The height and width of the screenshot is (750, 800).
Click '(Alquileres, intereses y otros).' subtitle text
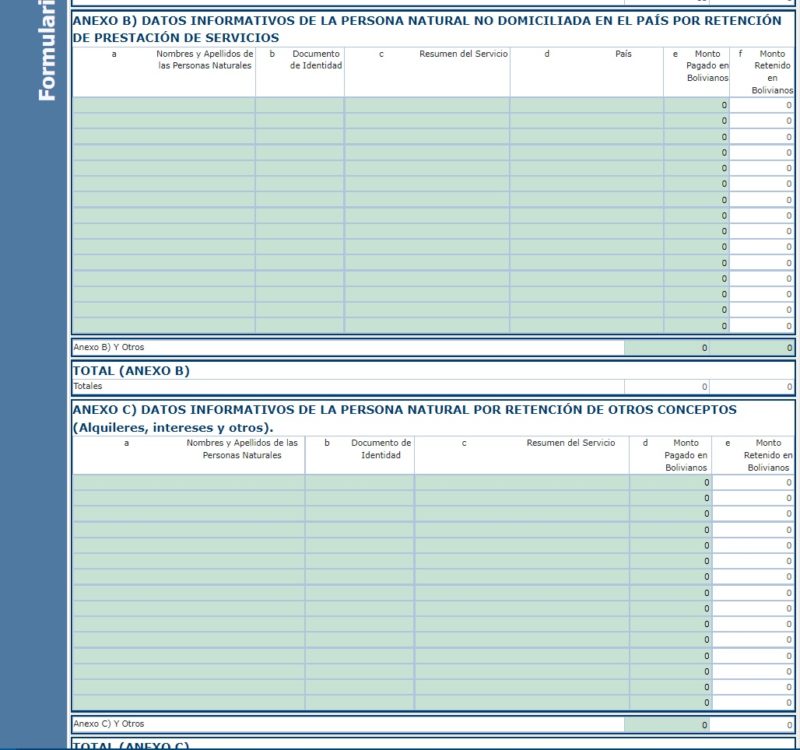[x=173, y=428]
